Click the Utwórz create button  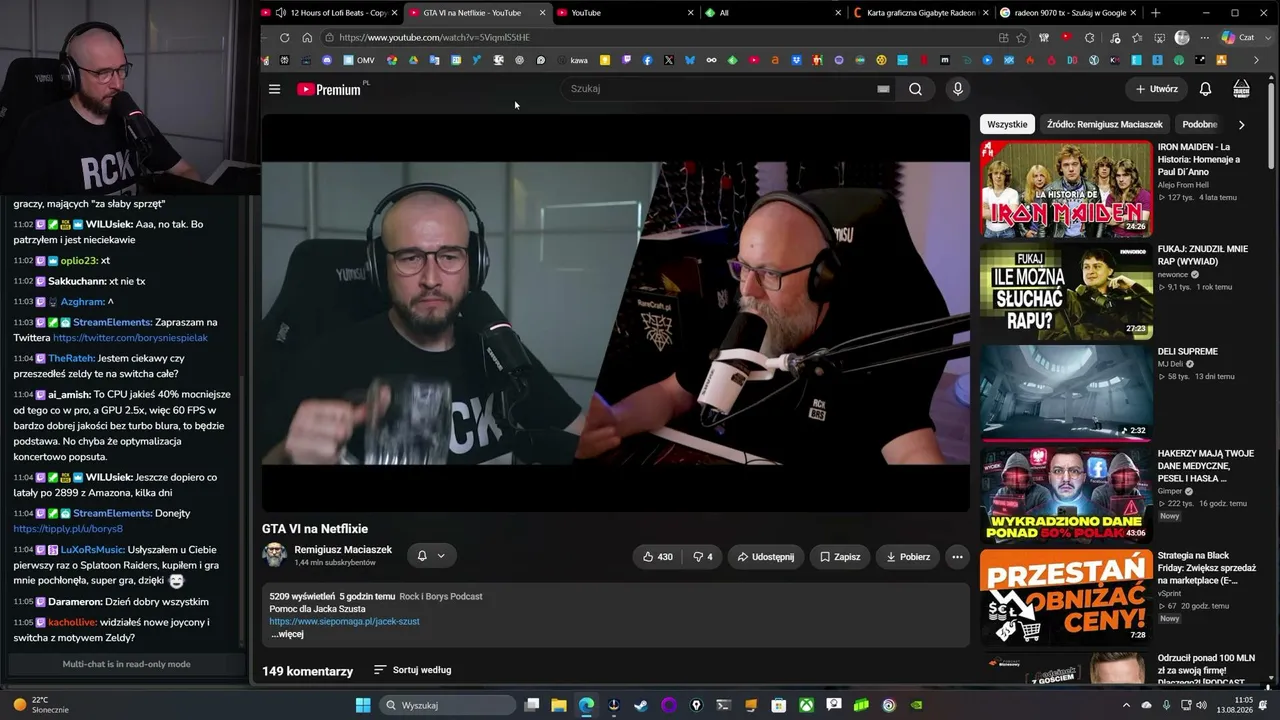(1157, 89)
